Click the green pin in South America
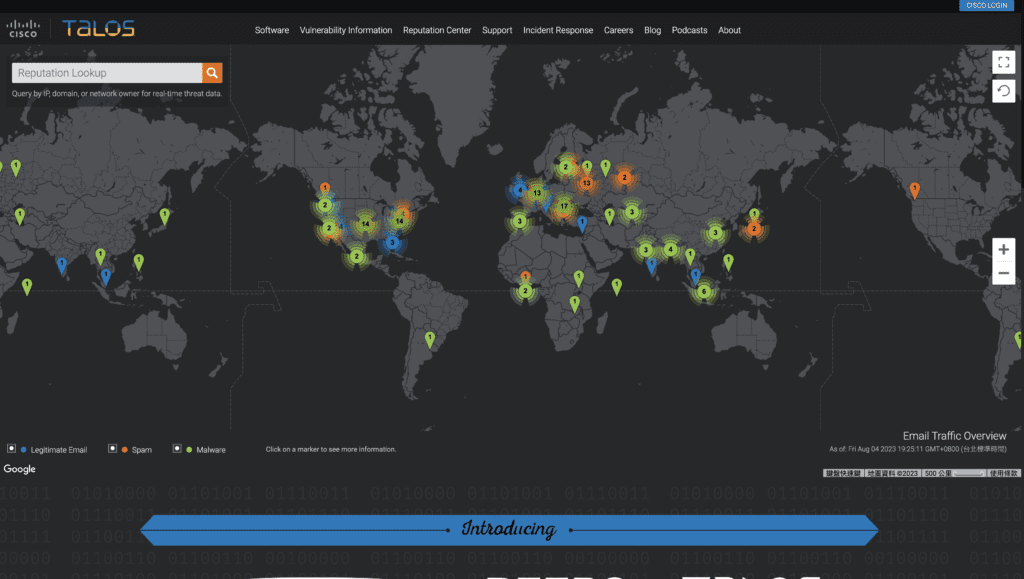The image size is (1024, 579). [x=430, y=339]
